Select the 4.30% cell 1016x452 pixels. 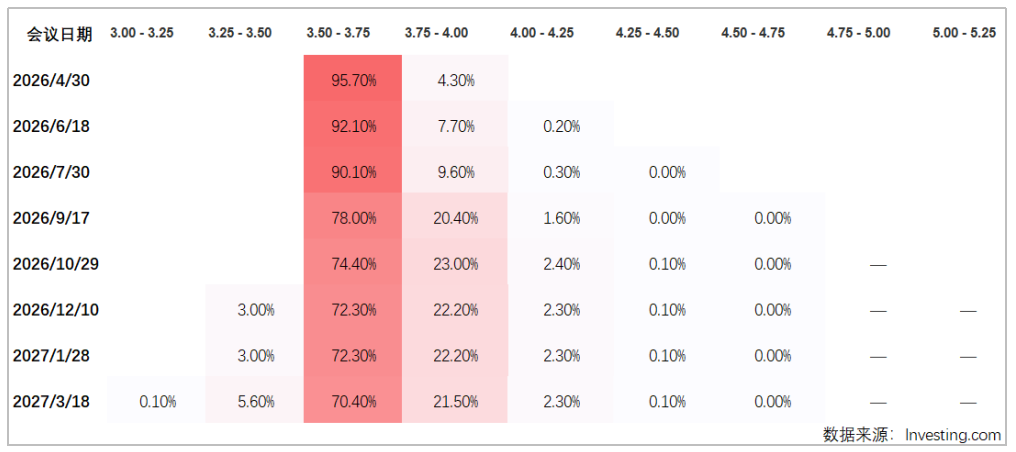456,81
